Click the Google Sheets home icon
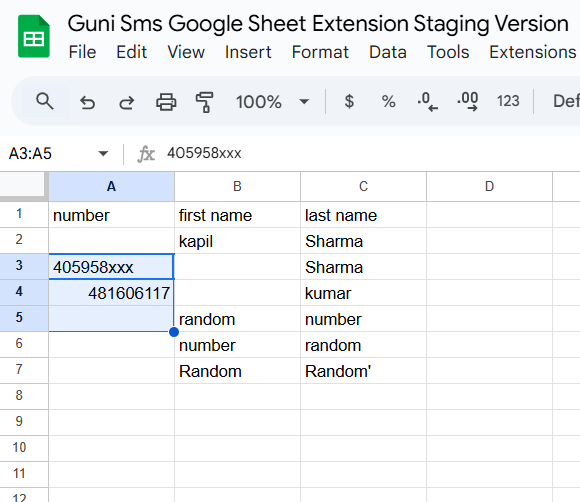This screenshot has height=502, width=580. click(x=34, y=36)
